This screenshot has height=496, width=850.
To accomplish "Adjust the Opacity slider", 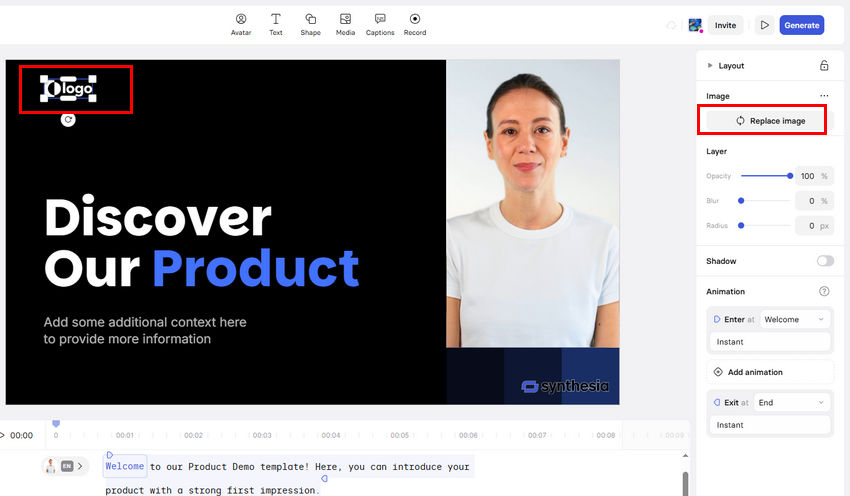I will click(x=765, y=176).
